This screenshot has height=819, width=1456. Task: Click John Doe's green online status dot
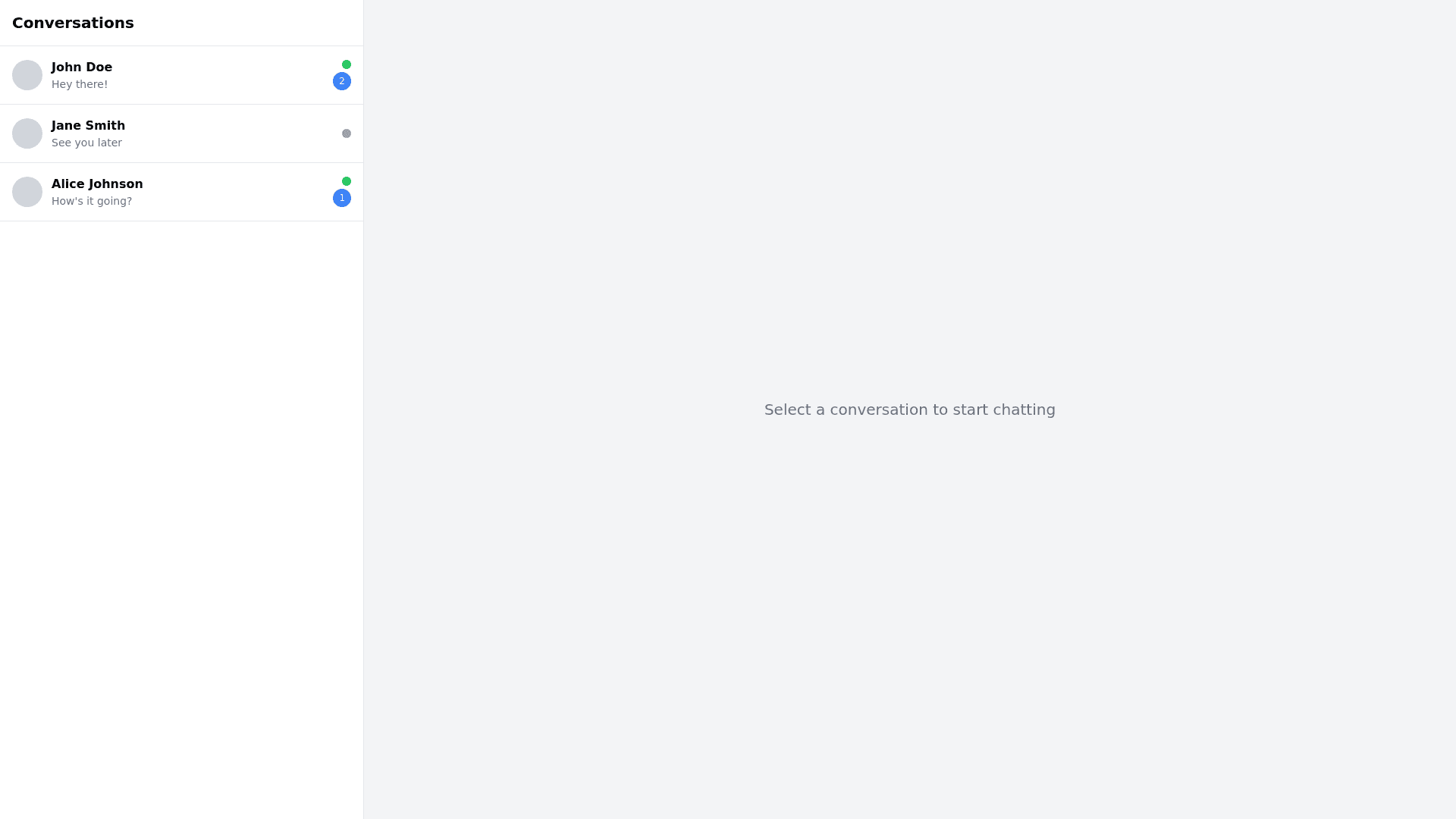click(347, 64)
